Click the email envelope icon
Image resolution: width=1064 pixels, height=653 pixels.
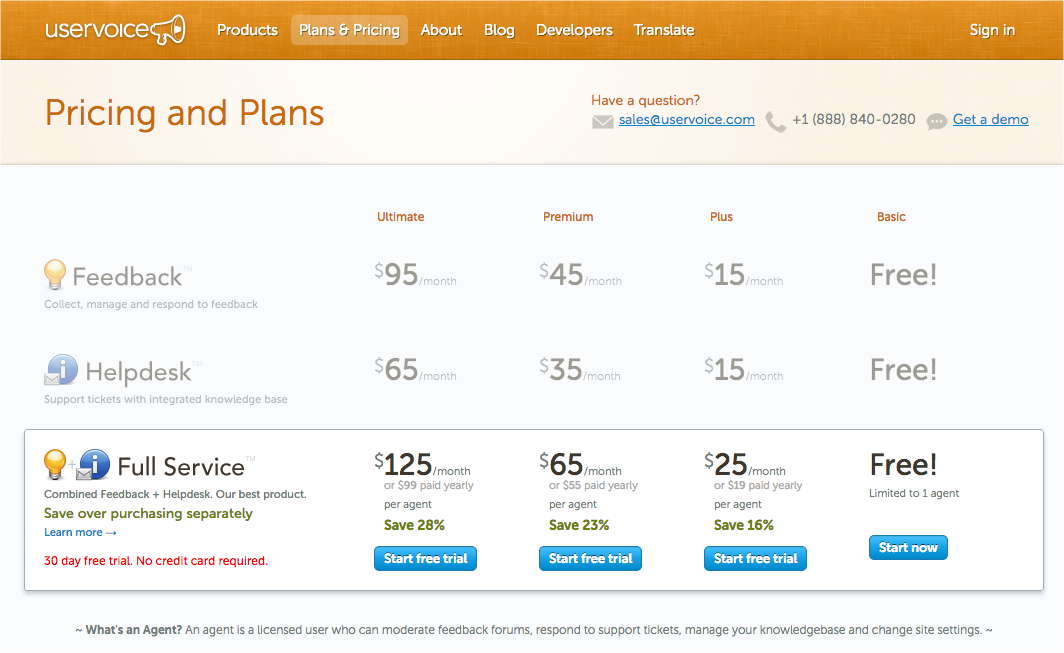coord(602,122)
